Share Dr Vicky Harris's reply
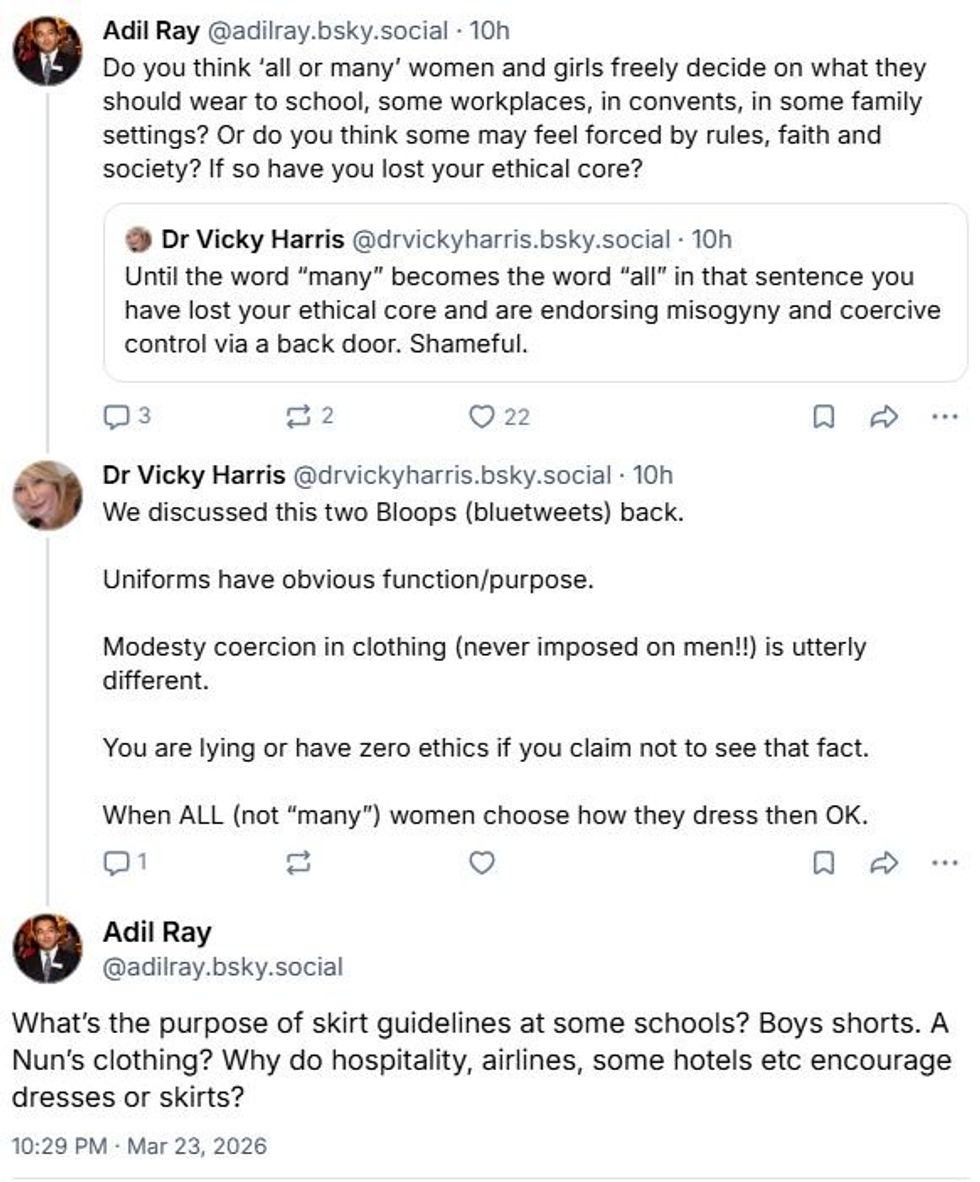Screen dimensions: 980x1182 pyautogui.click(x=883, y=862)
